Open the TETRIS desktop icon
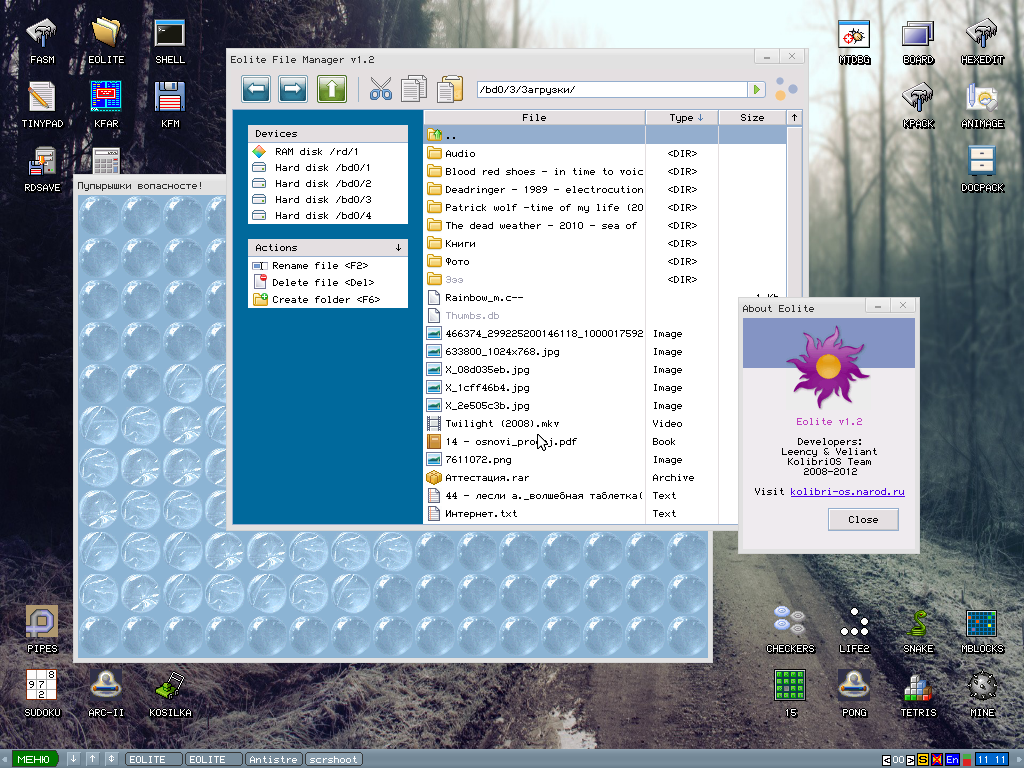The width and height of the screenshot is (1024, 768). [x=918, y=688]
